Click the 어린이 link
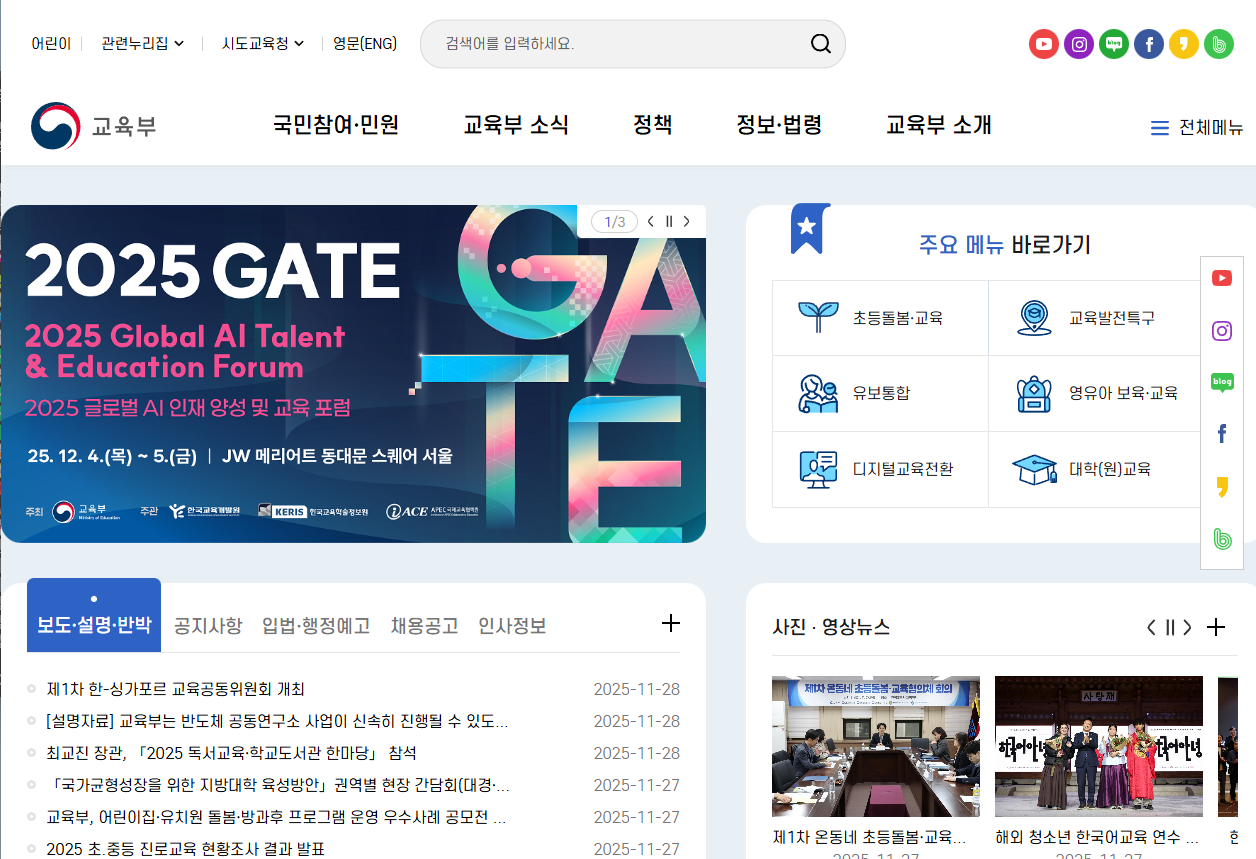The width and height of the screenshot is (1256, 859). pyautogui.click(x=51, y=43)
